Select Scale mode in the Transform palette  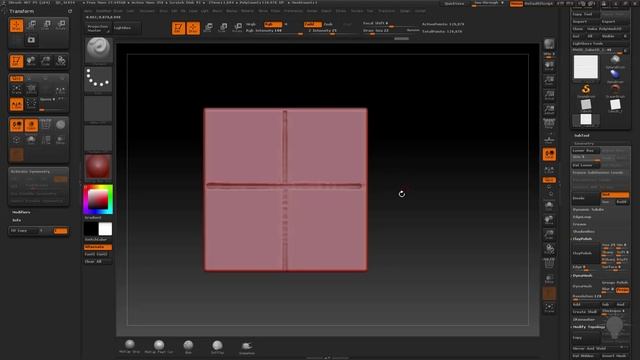coord(47,25)
